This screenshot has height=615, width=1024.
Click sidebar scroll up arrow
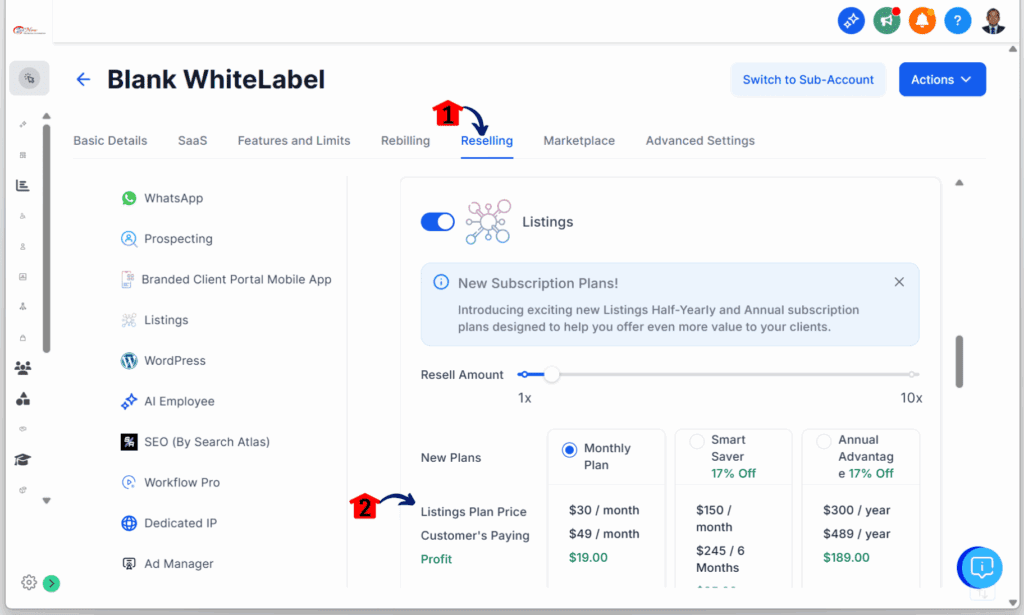pos(46,116)
